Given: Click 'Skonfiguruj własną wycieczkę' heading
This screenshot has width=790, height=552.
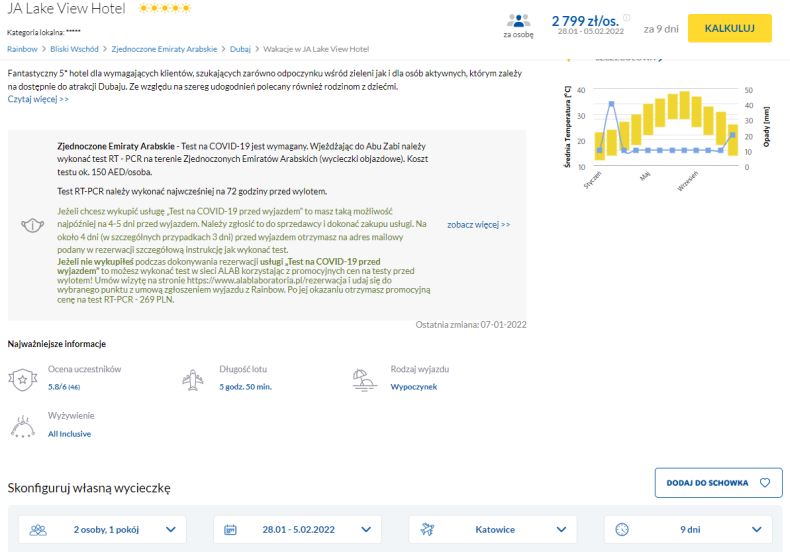Looking at the screenshot, I should coord(89,488).
